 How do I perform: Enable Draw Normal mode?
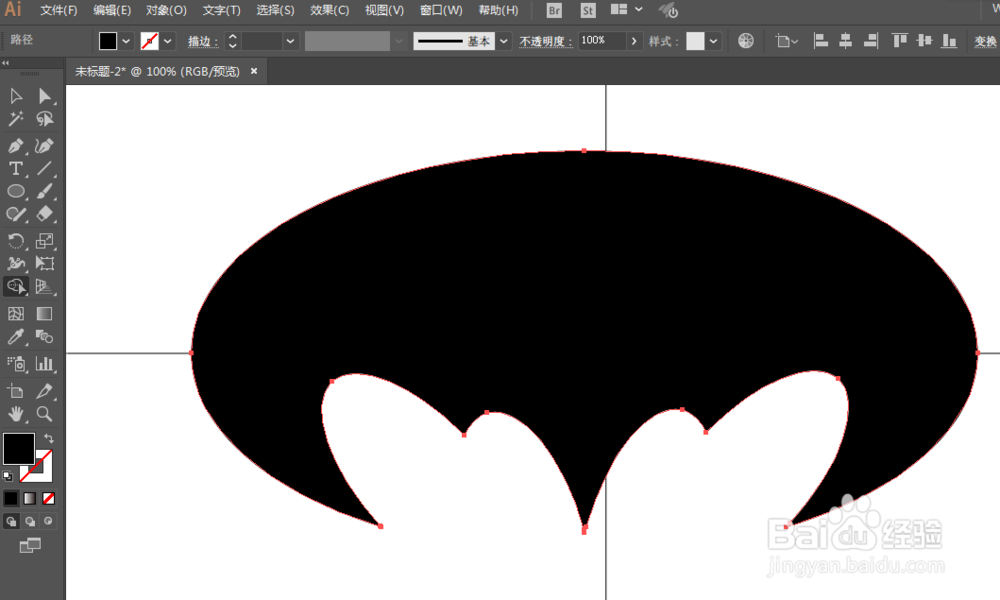coord(11,521)
